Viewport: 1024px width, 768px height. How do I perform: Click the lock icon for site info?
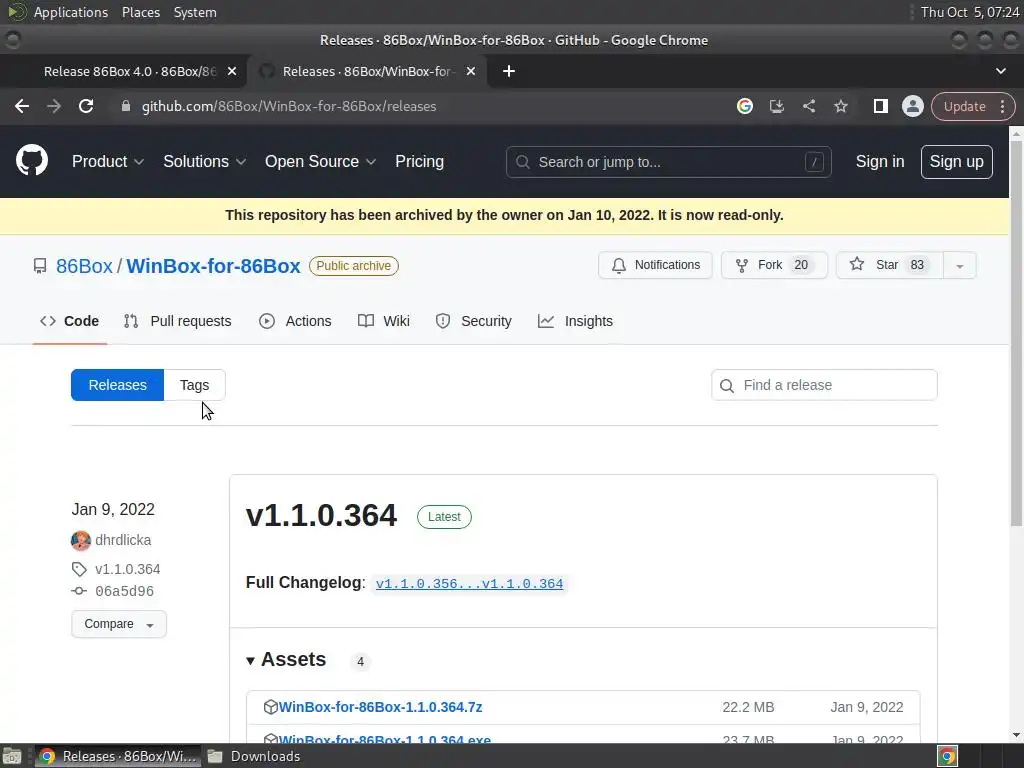126,106
